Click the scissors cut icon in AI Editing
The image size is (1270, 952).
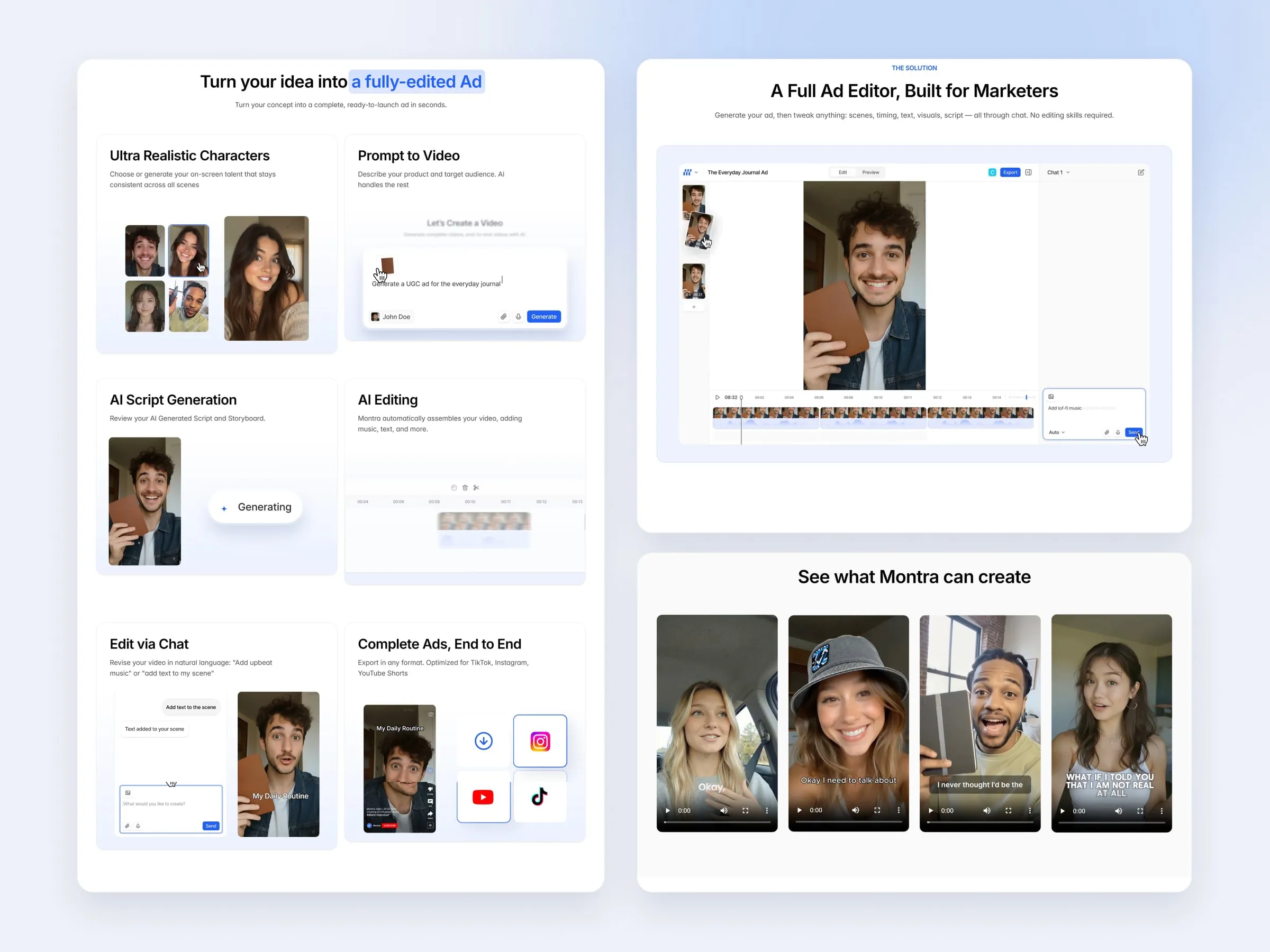[476, 488]
